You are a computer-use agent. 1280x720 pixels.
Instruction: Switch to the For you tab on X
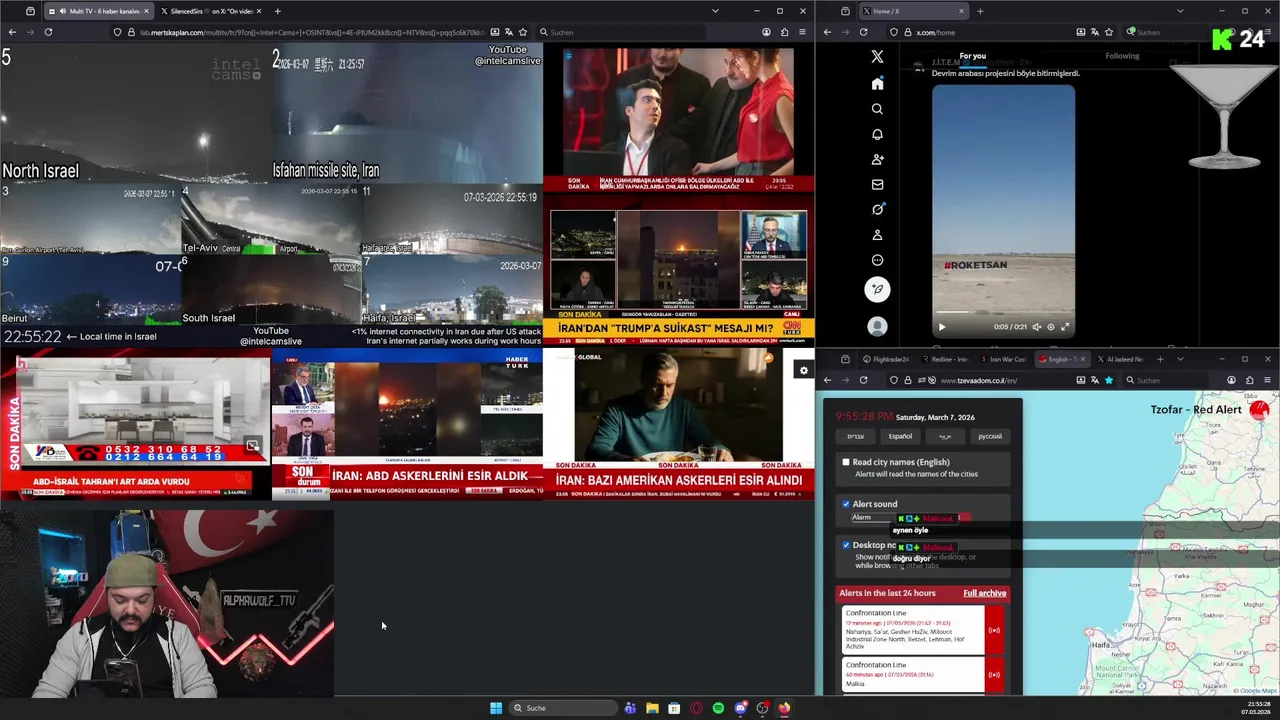[972, 56]
